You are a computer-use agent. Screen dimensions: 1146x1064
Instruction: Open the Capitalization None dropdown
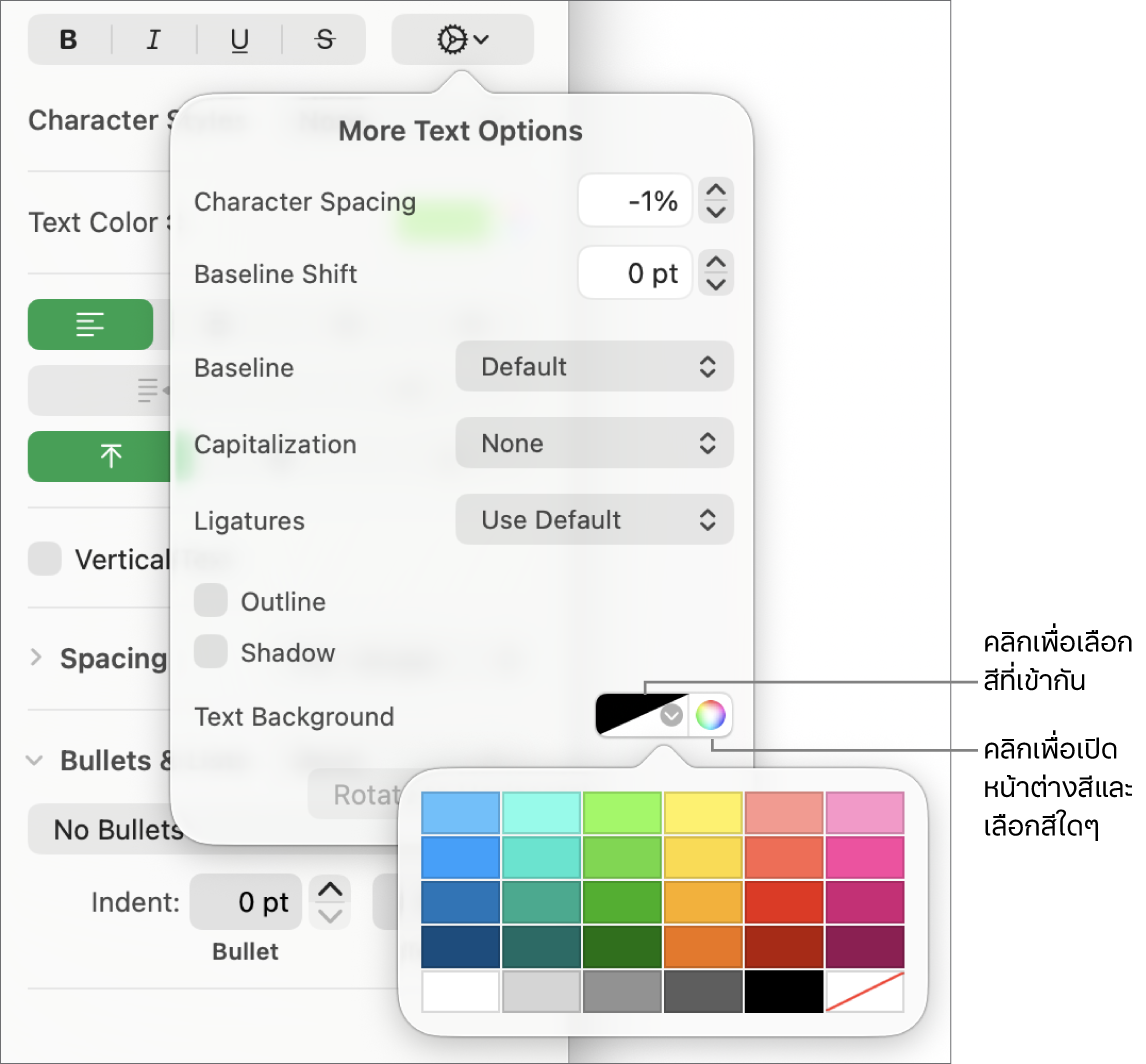coord(594,443)
